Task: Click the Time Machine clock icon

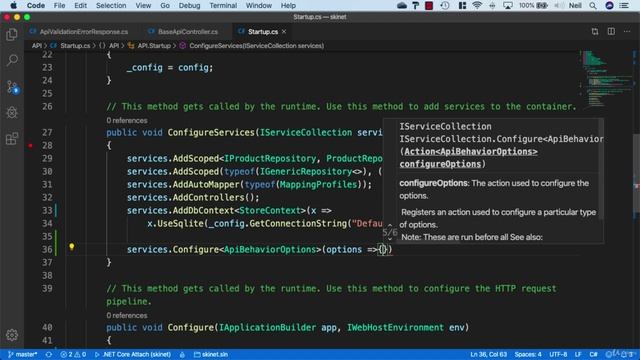Action: click(445, 5)
